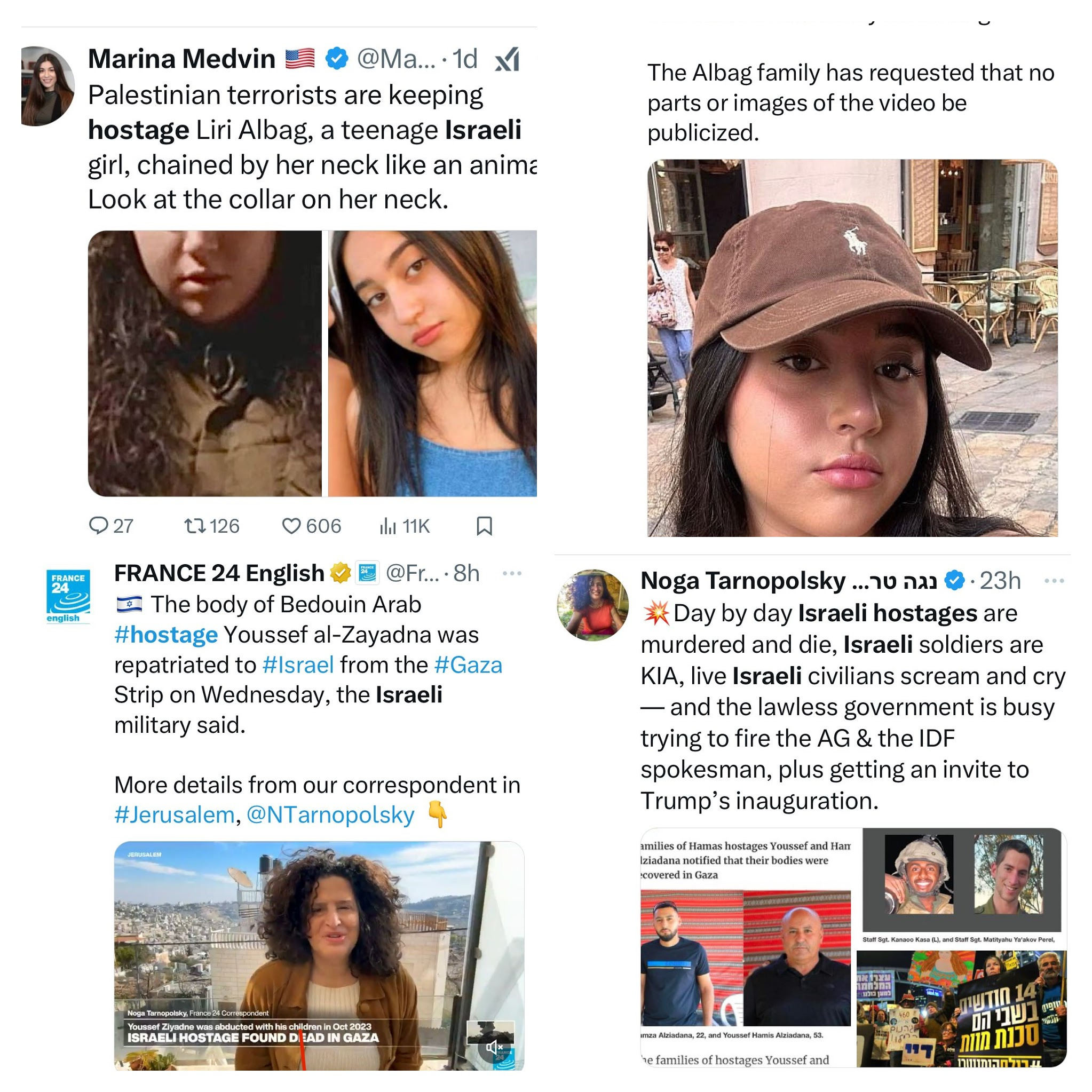
Task: Play the France 24 correspondent video
Action: click(x=319, y=956)
